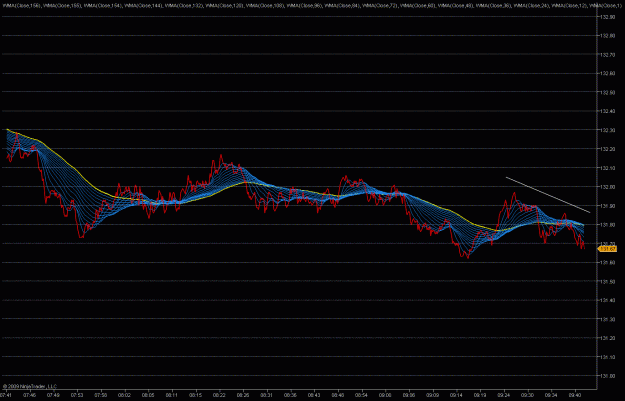Click the 132.00 price axis label
This screenshot has height=401, width=625.
click(607, 187)
